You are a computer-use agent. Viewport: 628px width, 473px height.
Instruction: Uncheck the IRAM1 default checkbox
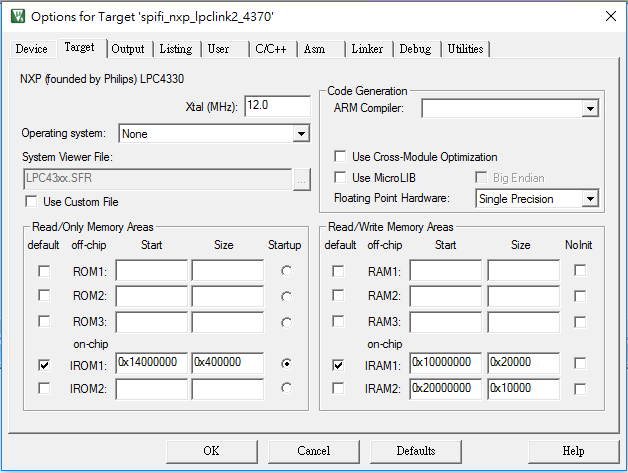338,365
